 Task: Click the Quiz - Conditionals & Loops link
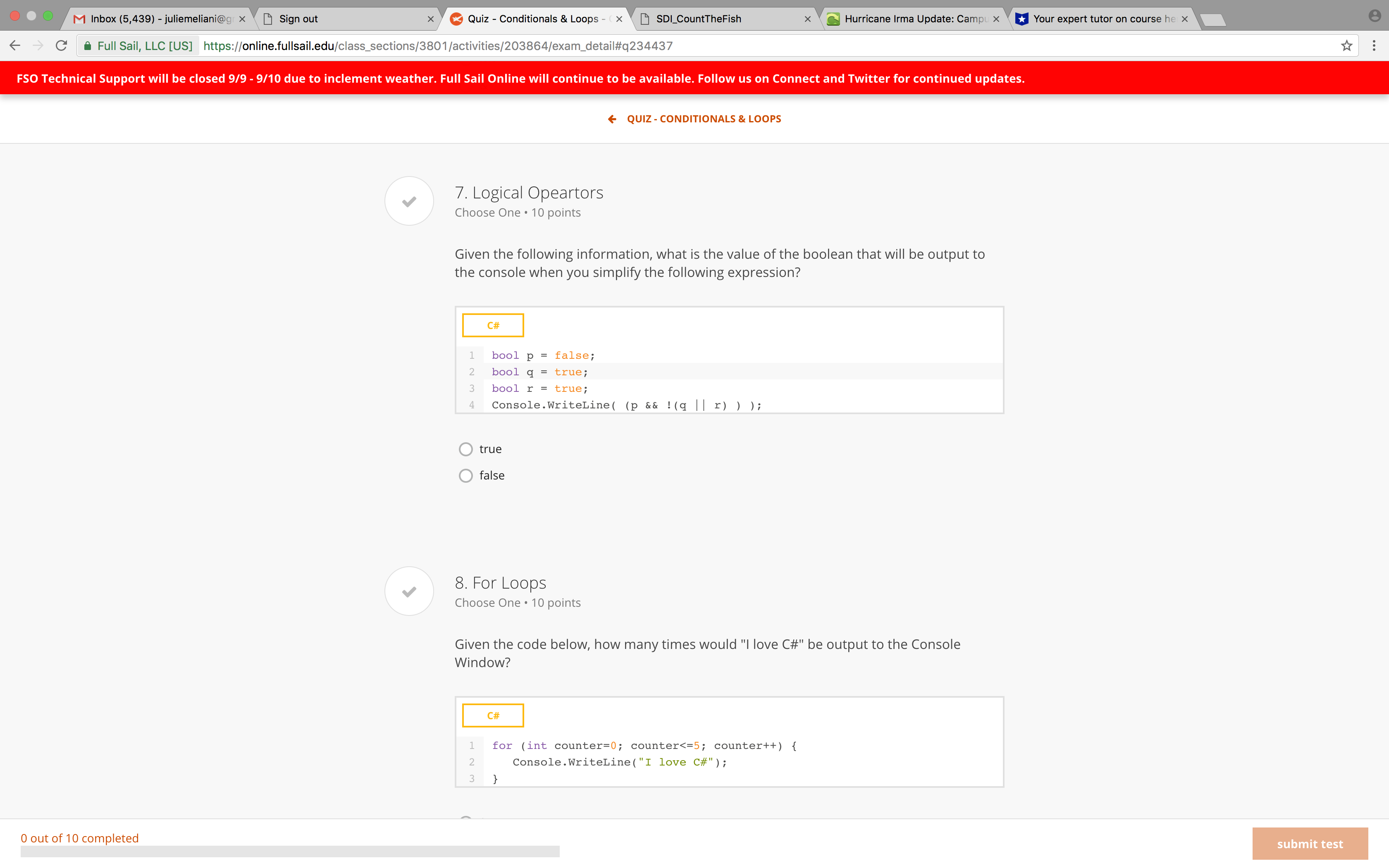704,119
